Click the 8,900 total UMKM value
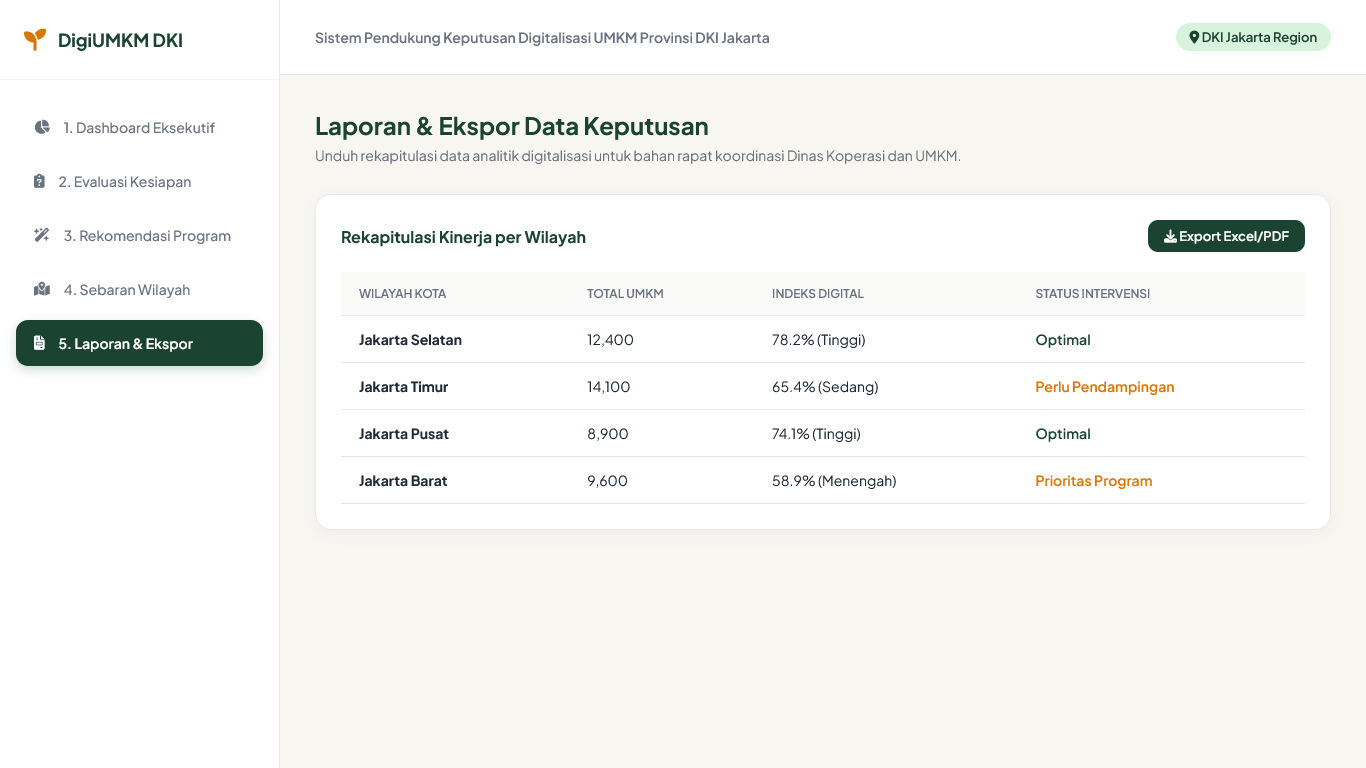1366x768 pixels. (x=607, y=434)
